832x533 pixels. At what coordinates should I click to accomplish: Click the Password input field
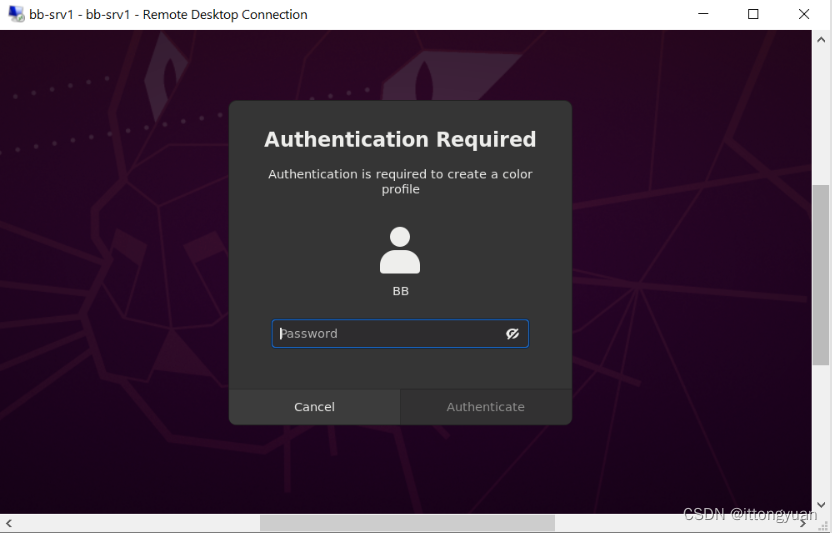click(400, 333)
